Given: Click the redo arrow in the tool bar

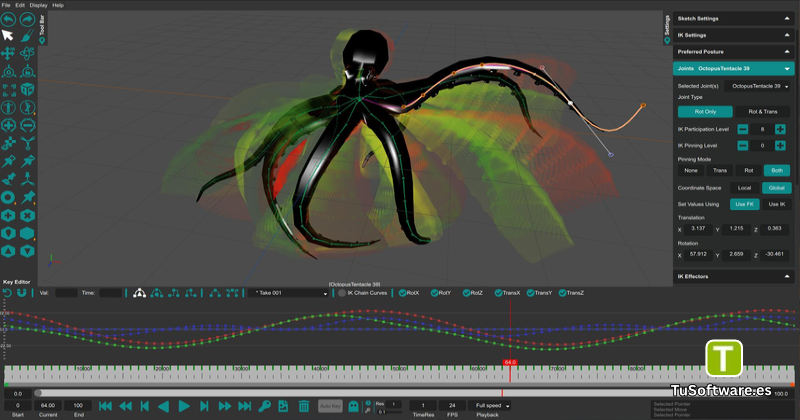Looking at the screenshot, I should tap(28, 19).
